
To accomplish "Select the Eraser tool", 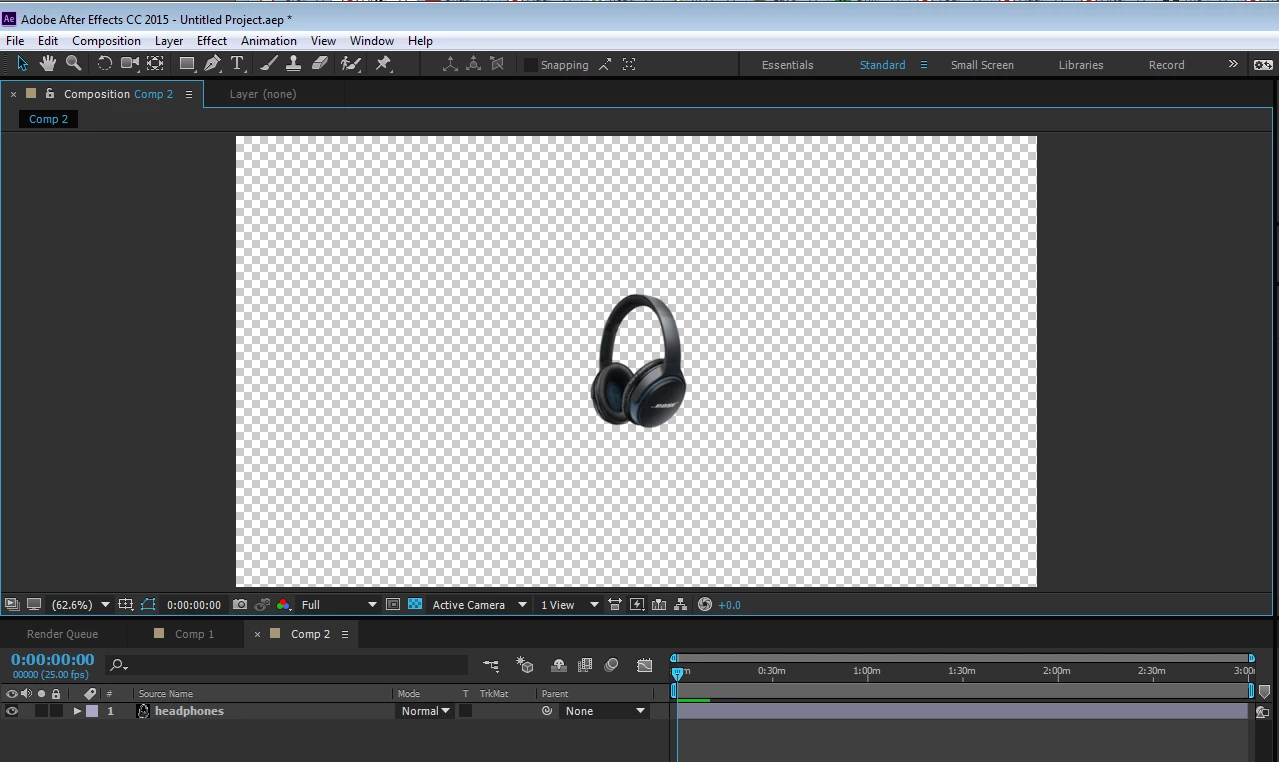I will [x=319, y=63].
